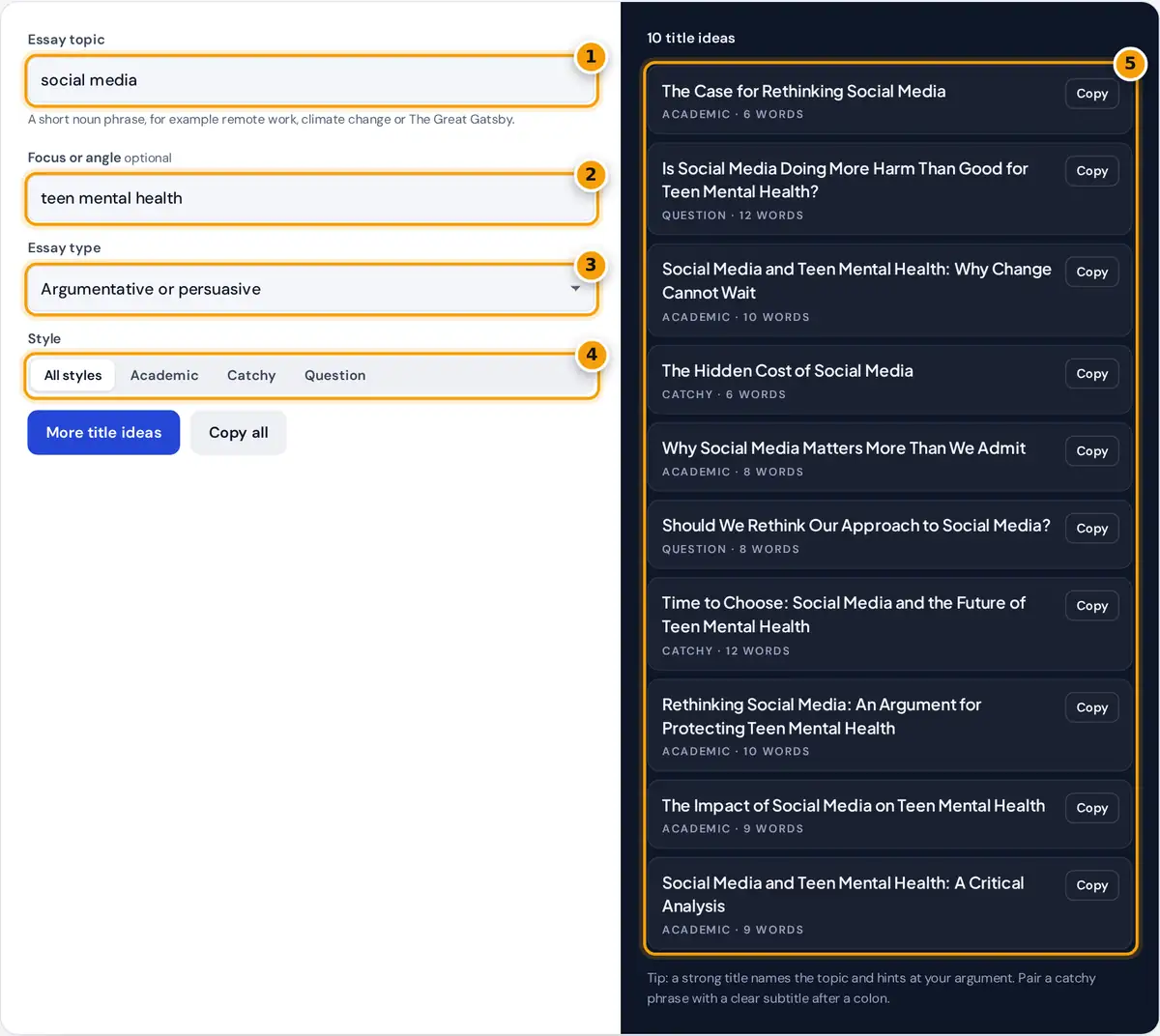Copy the "Rethinking Social Media: An Argument" title
1160x1036 pixels.
click(x=1092, y=707)
